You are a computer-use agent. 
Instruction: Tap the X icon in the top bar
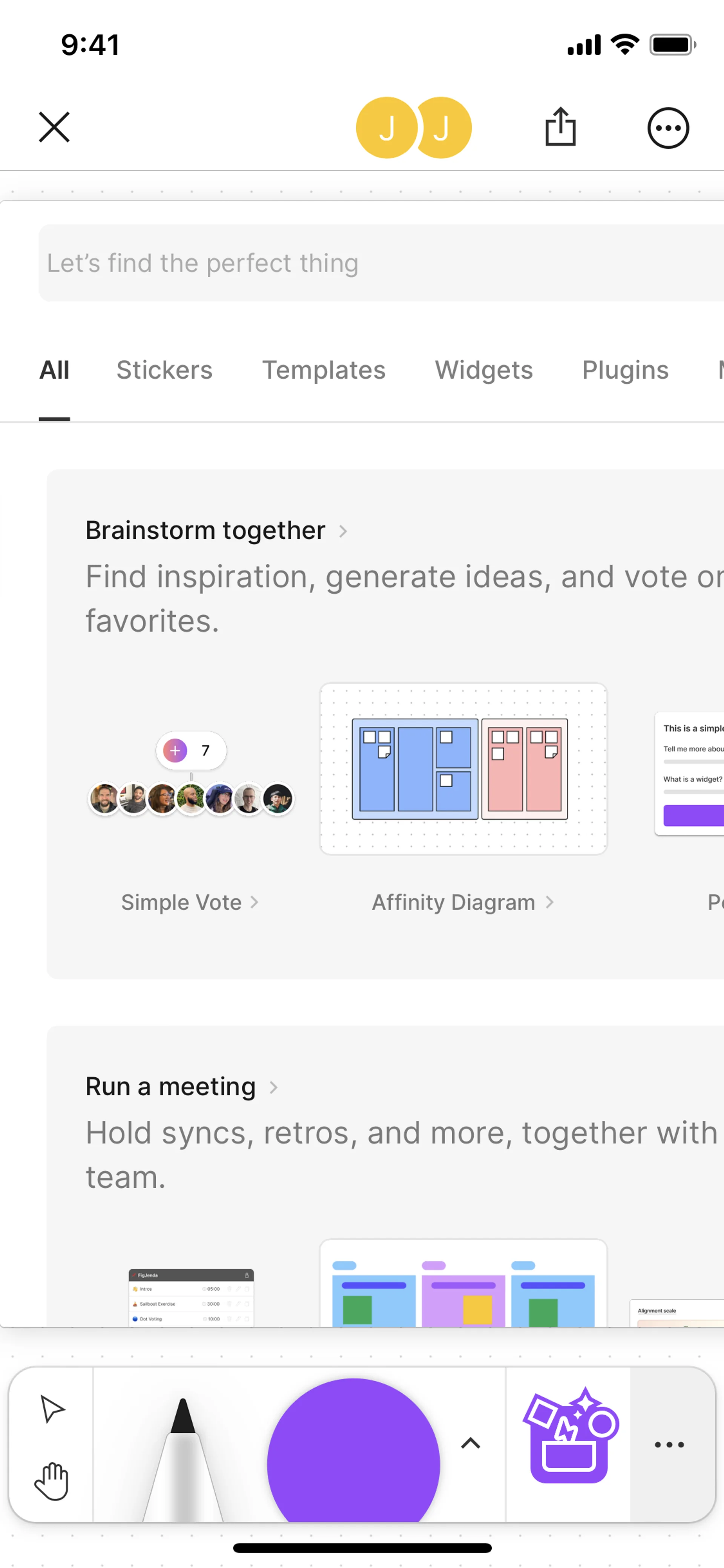(x=54, y=127)
